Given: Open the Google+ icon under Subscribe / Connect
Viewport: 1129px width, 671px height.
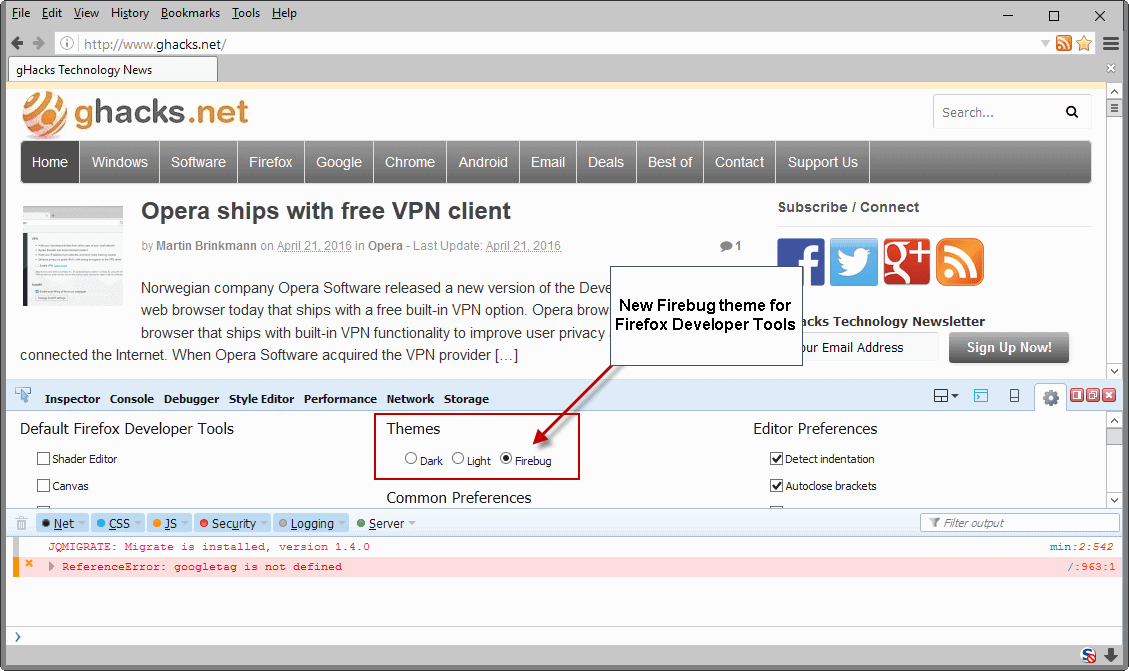Looking at the screenshot, I should coord(906,262).
